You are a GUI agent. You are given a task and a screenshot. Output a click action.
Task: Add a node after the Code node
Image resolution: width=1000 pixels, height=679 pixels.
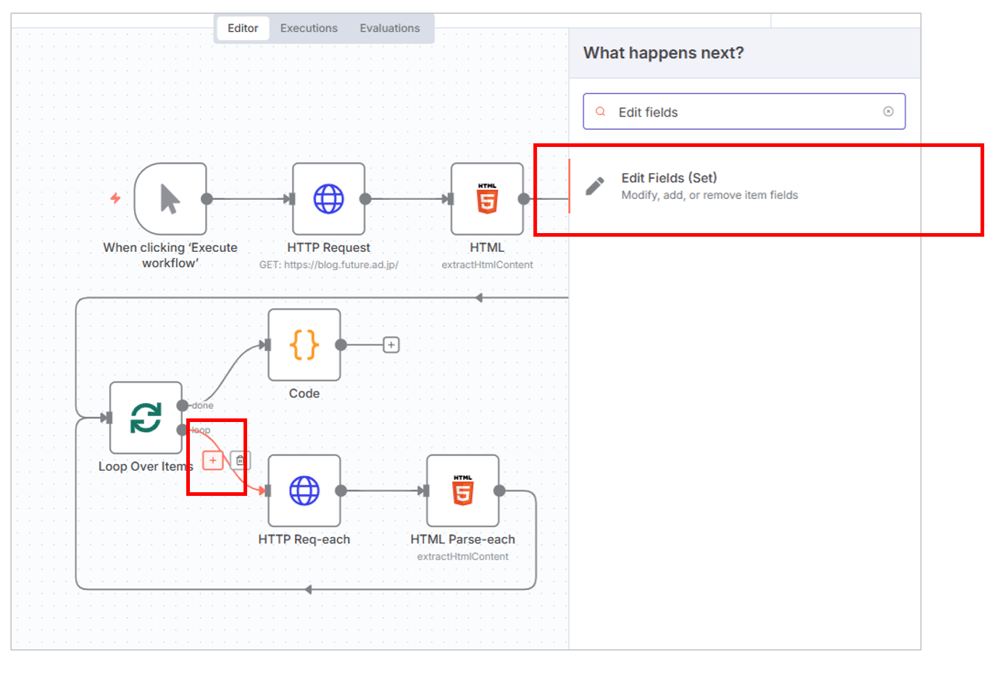pyautogui.click(x=391, y=345)
